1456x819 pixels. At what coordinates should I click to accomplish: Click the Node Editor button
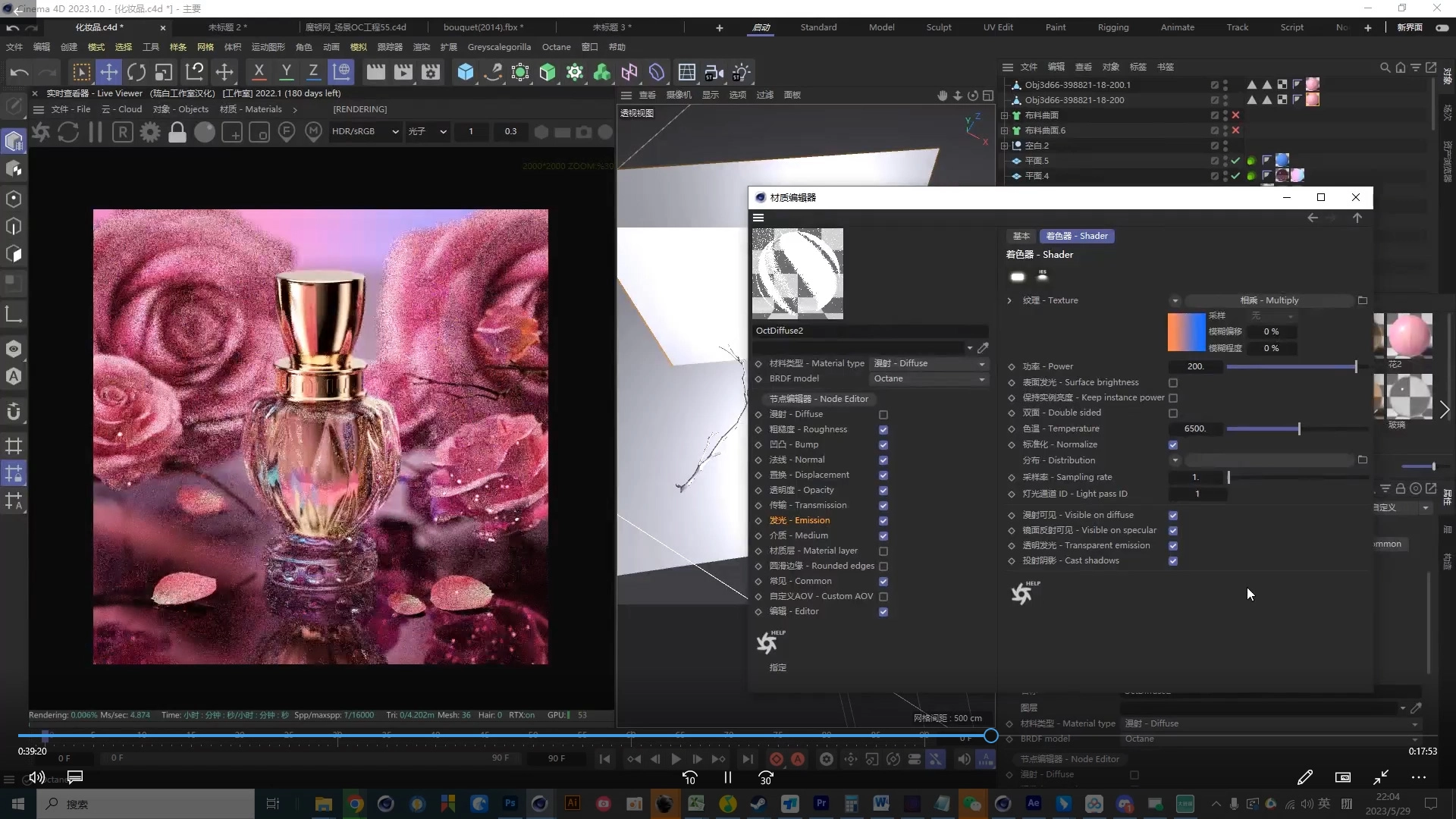pyautogui.click(x=819, y=399)
